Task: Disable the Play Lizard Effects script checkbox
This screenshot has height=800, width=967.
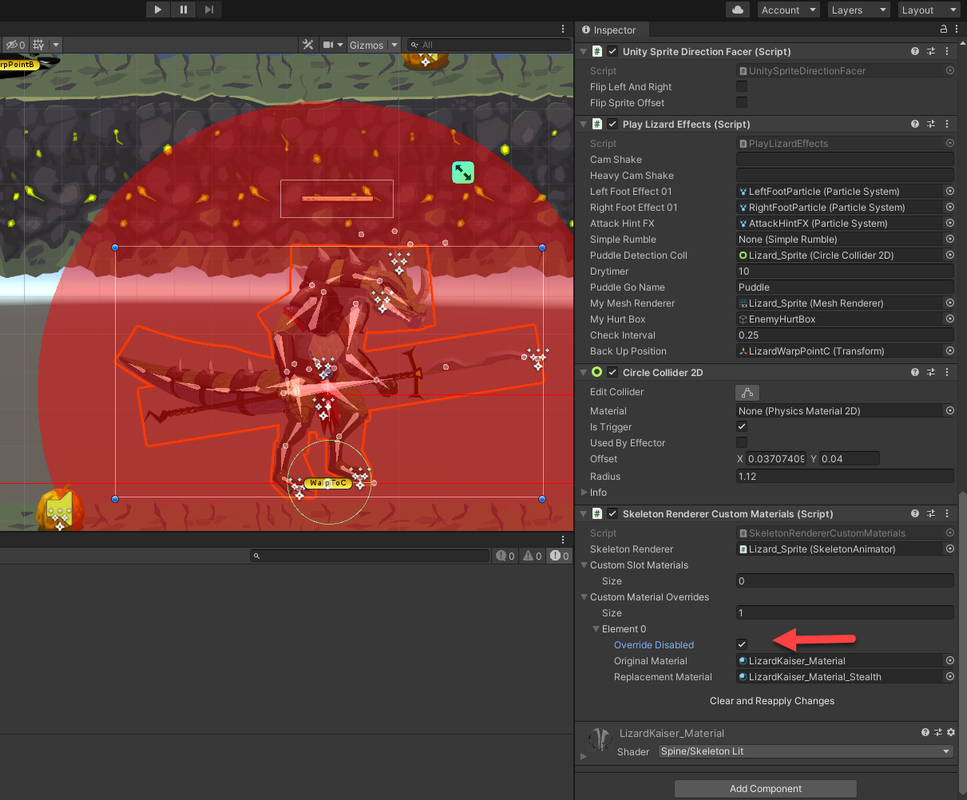Action: click(612, 124)
